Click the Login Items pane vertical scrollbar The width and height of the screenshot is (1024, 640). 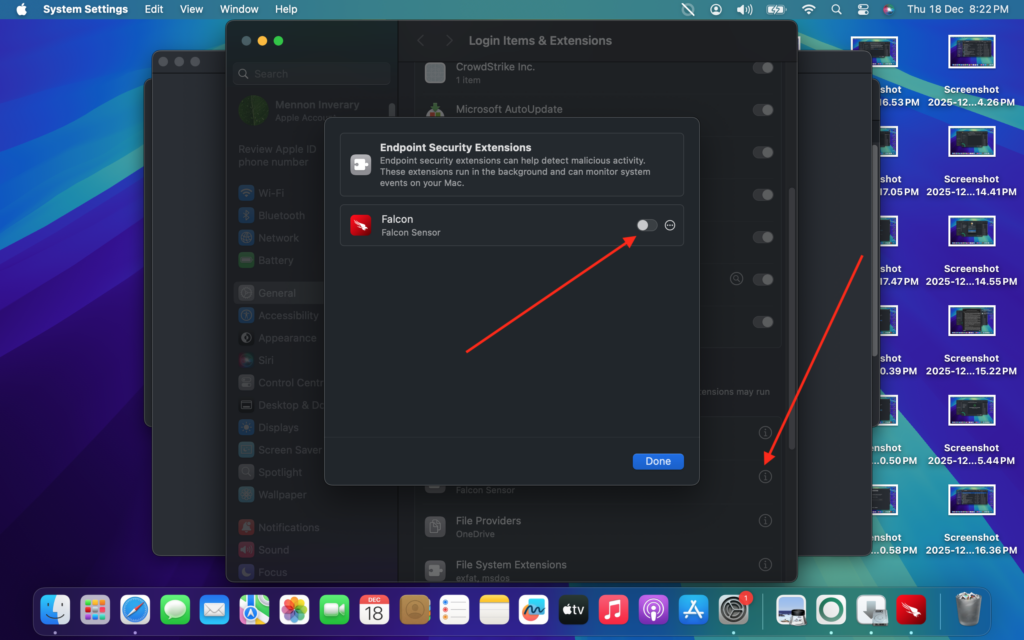click(792, 319)
